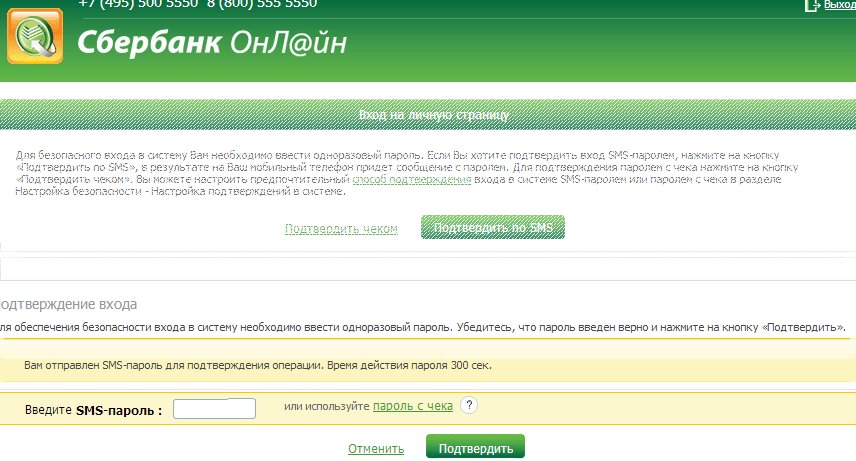Screen dimensions: 856x461
Task: Click the Сбербанк ОнЛ@йн header title
Action: coord(212,43)
